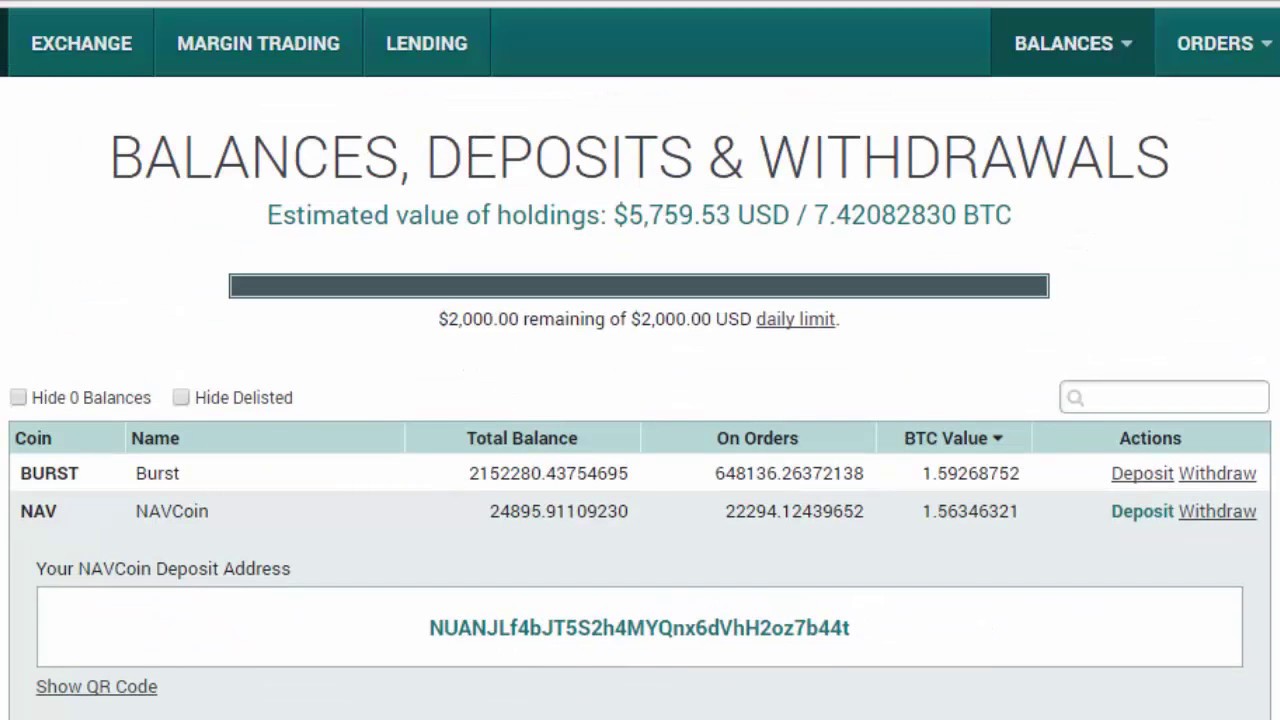Click the NAV coin symbol
Screen dimensions: 1280x720
(38, 511)
